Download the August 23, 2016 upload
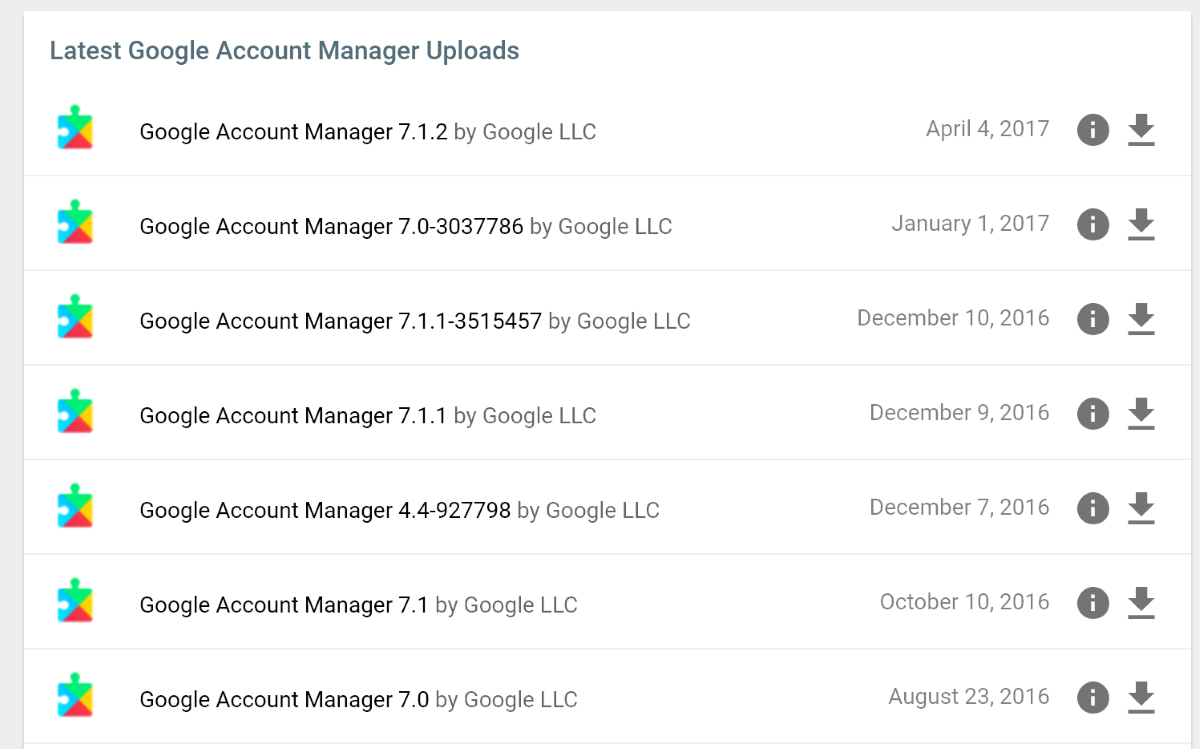This screenshot has width=1200, height=749. coord(1141,697)
